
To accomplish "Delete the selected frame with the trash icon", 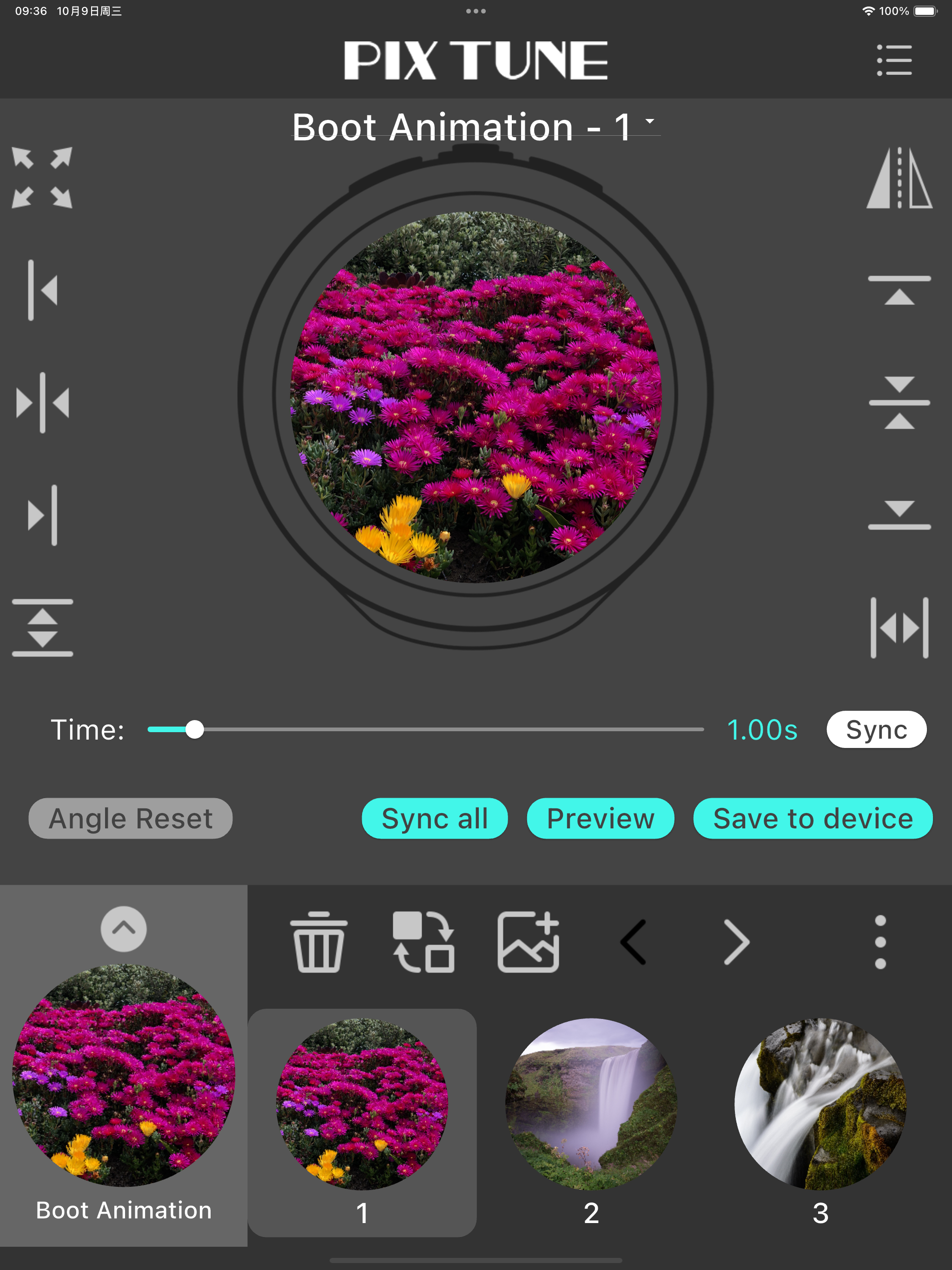I will pos(319,942).
